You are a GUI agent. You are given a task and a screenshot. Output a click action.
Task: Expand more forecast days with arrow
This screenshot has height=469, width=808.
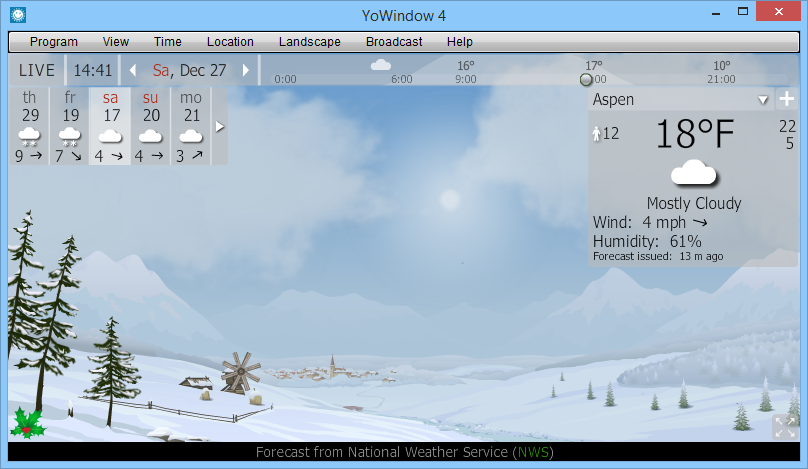tap(220, 127)
